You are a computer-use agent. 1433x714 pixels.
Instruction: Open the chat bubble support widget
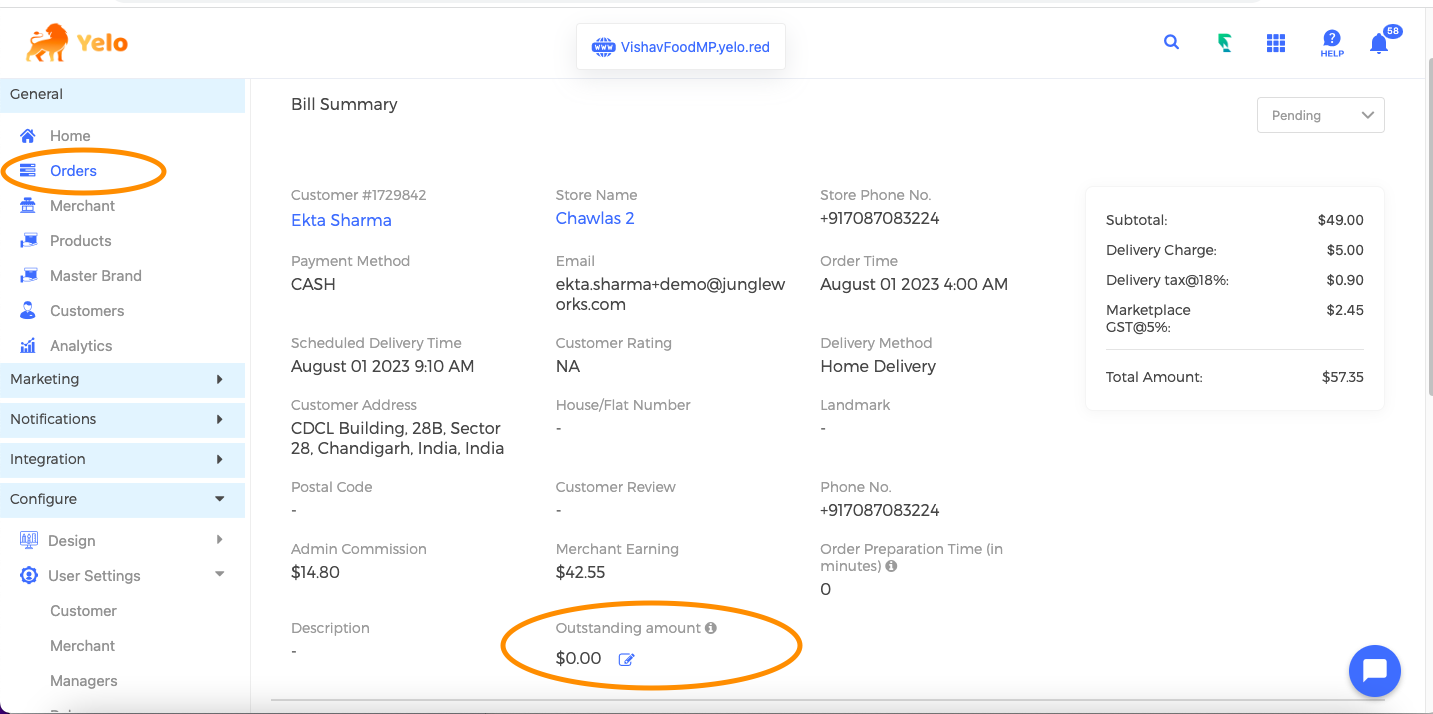point(1374,671)
